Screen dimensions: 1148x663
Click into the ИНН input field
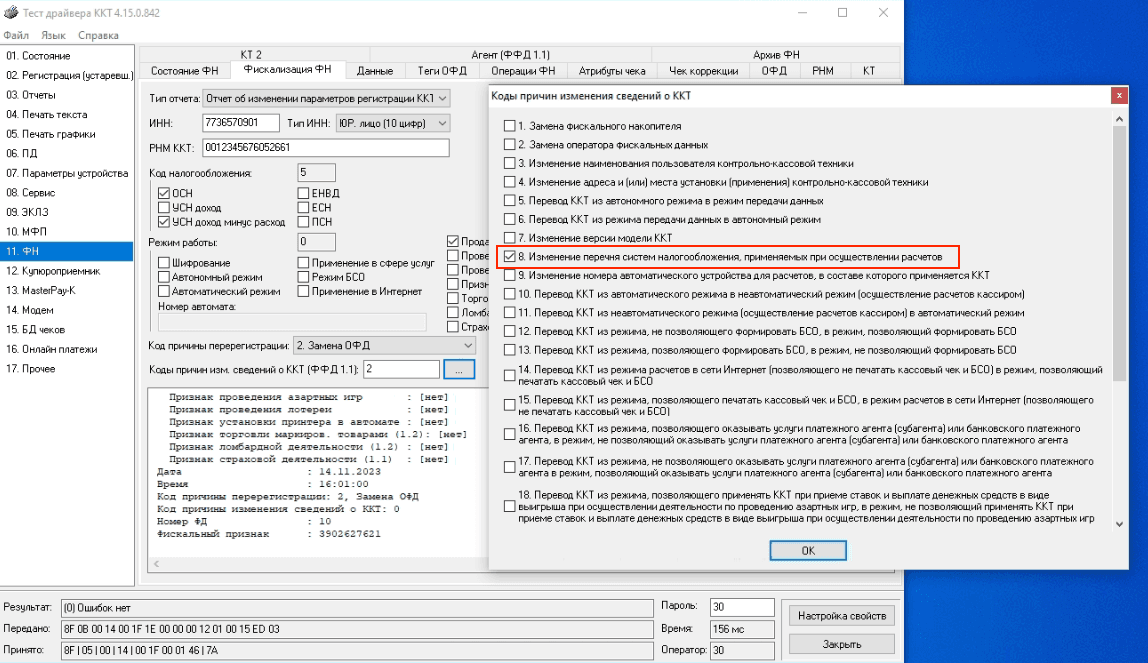point(240,123)
